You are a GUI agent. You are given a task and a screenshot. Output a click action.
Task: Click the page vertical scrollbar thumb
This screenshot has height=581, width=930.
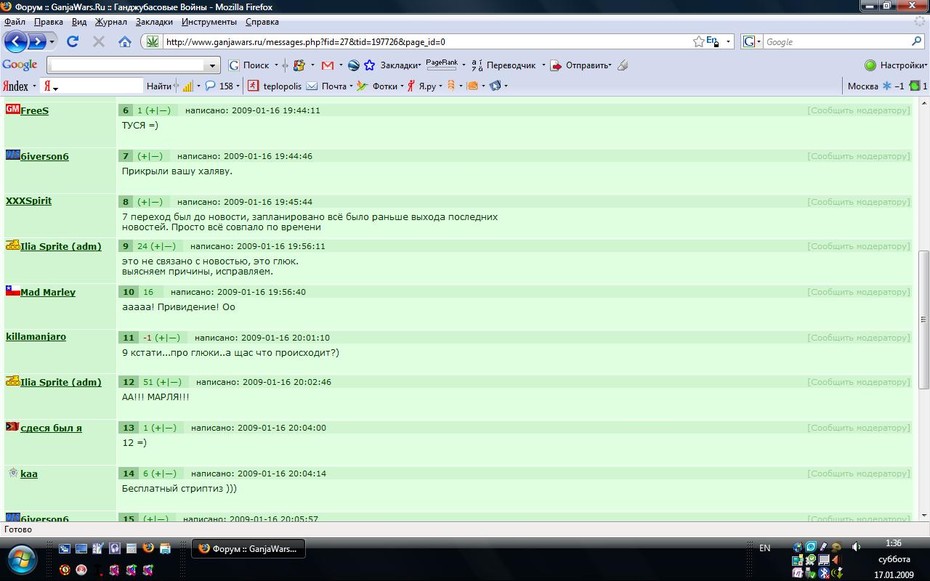[x=923, y=320]
